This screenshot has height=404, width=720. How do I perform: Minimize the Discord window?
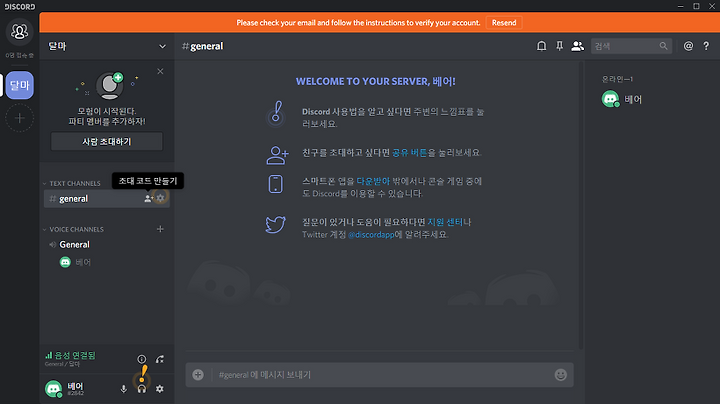point(681,6)
